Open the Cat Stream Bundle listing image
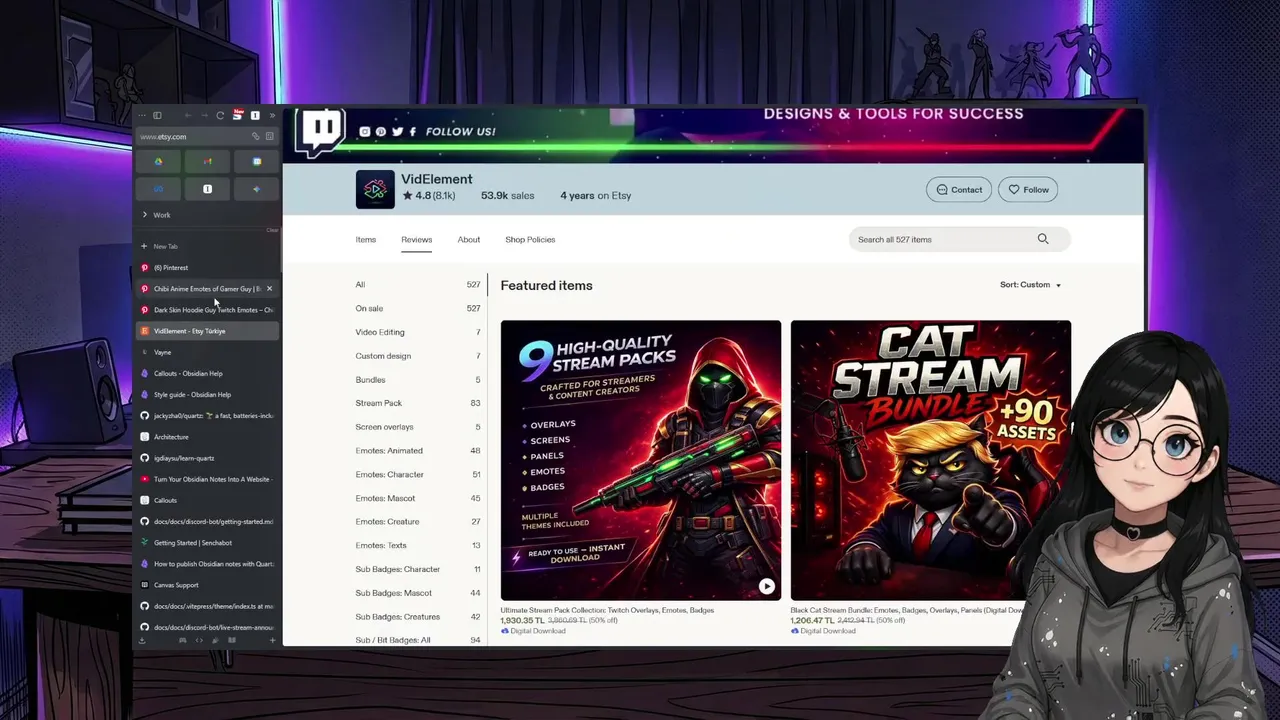Image resolution: width=1280 pixels, height=720 pixels. pos(931,460)
